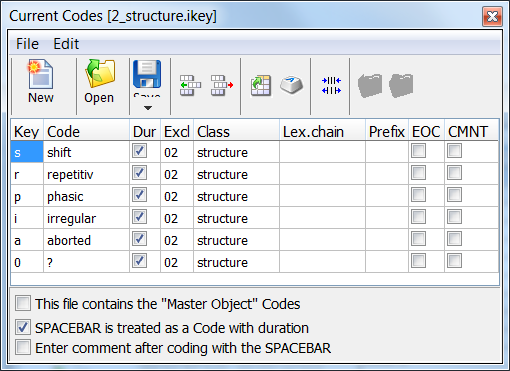Viewport: 510px width, 371px height.
Task: Click the remove row red arrow icon
Action: click(x=222, y=85)
